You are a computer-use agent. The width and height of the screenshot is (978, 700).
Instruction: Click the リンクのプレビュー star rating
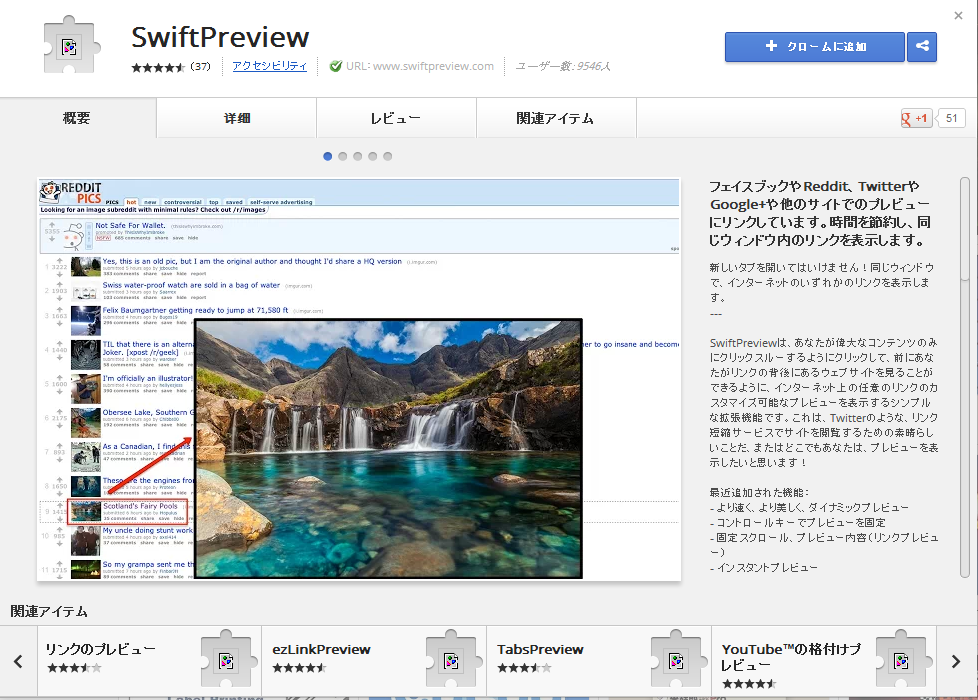[x=74, y=668]
